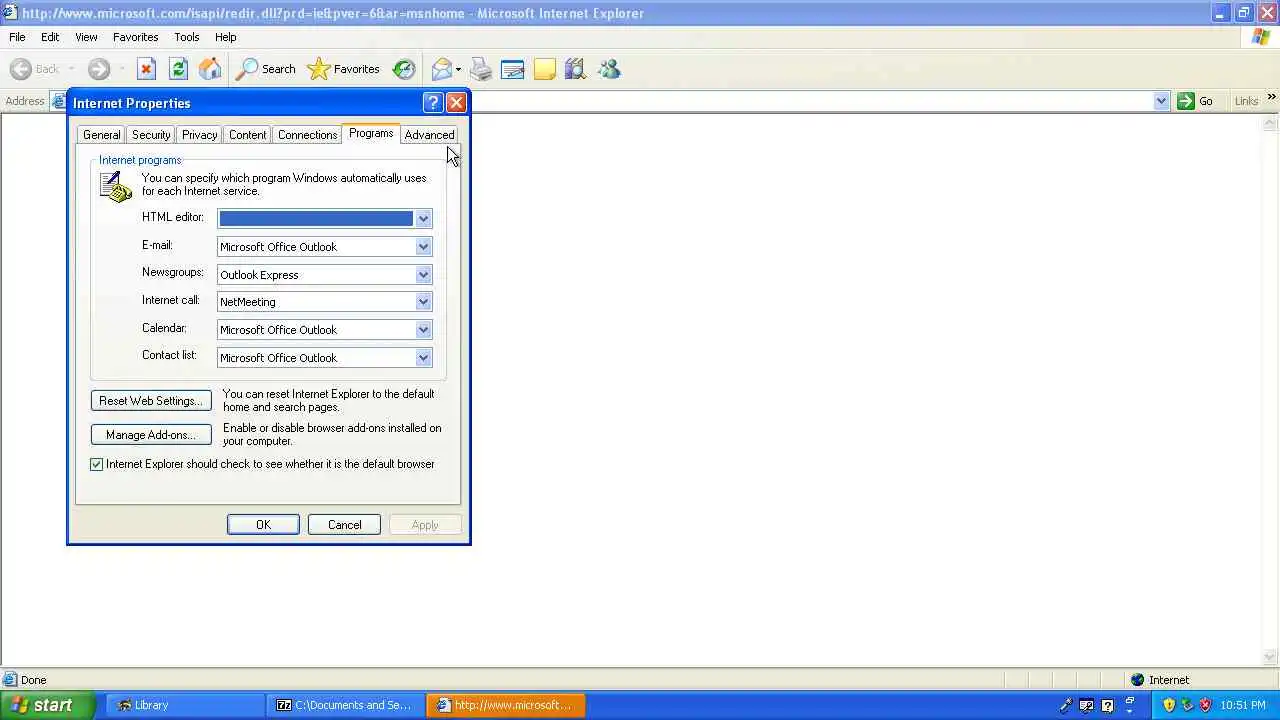
Task: Click the Go button beside the address bar
Action: tap(1196, 101)
